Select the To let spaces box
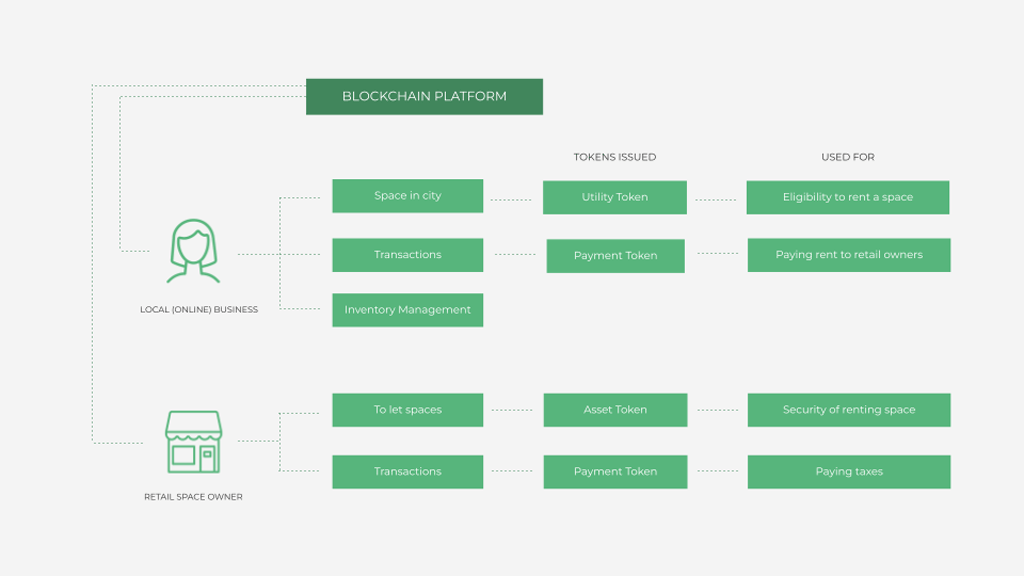 (407, 410)
